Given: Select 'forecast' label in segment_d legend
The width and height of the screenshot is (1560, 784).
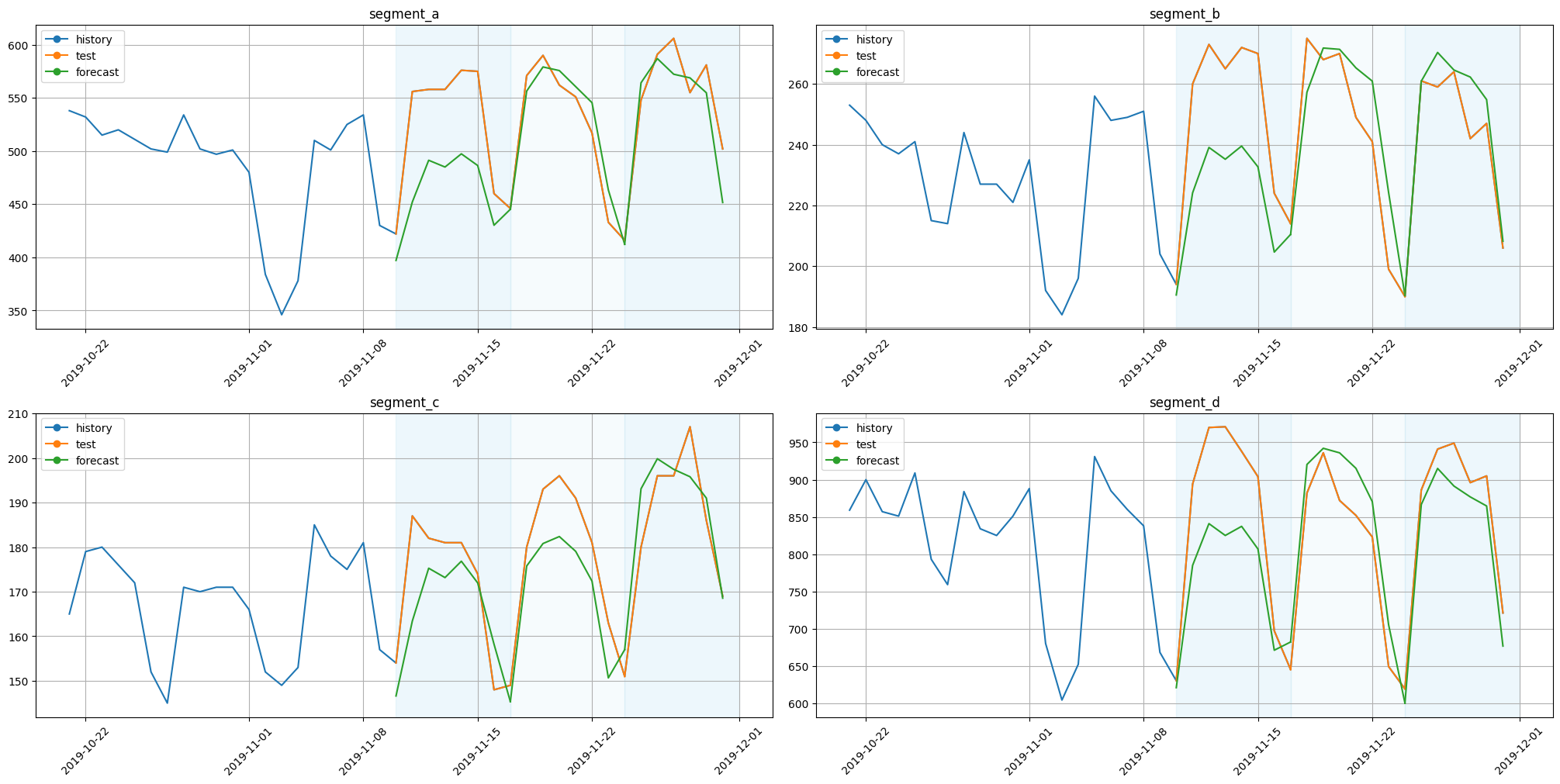Looking at the screenshot, I should 878,461.
